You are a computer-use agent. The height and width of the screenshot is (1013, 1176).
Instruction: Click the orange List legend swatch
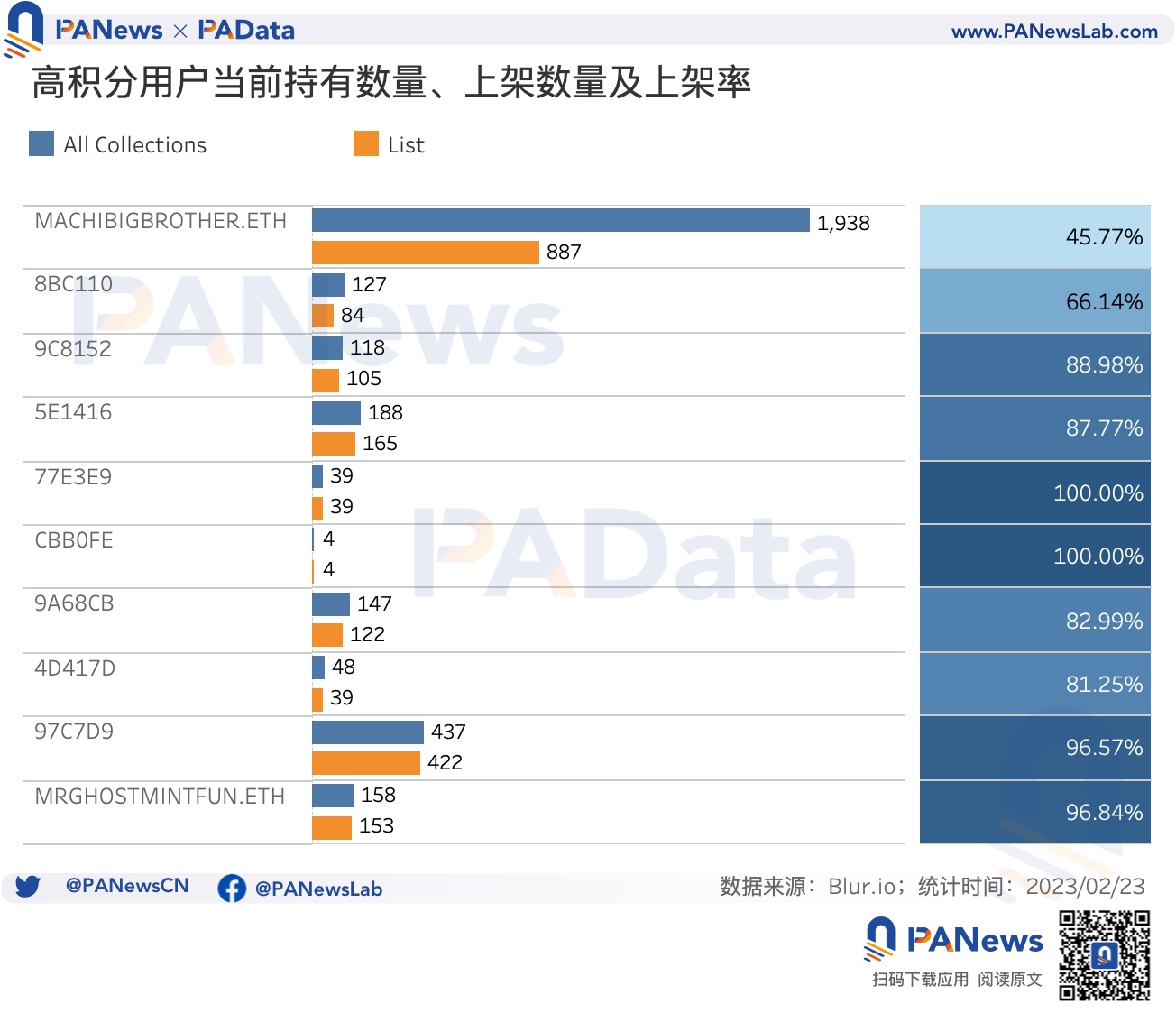366,142
